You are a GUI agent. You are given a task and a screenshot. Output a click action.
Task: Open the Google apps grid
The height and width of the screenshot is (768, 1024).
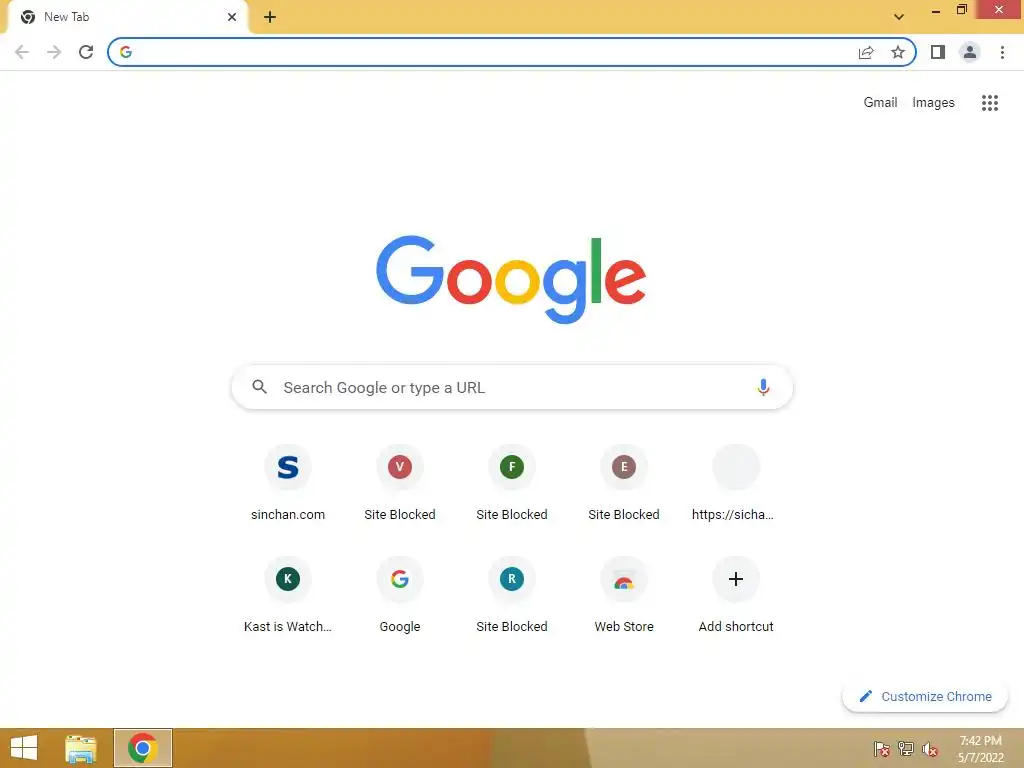[x=990, y=103]
